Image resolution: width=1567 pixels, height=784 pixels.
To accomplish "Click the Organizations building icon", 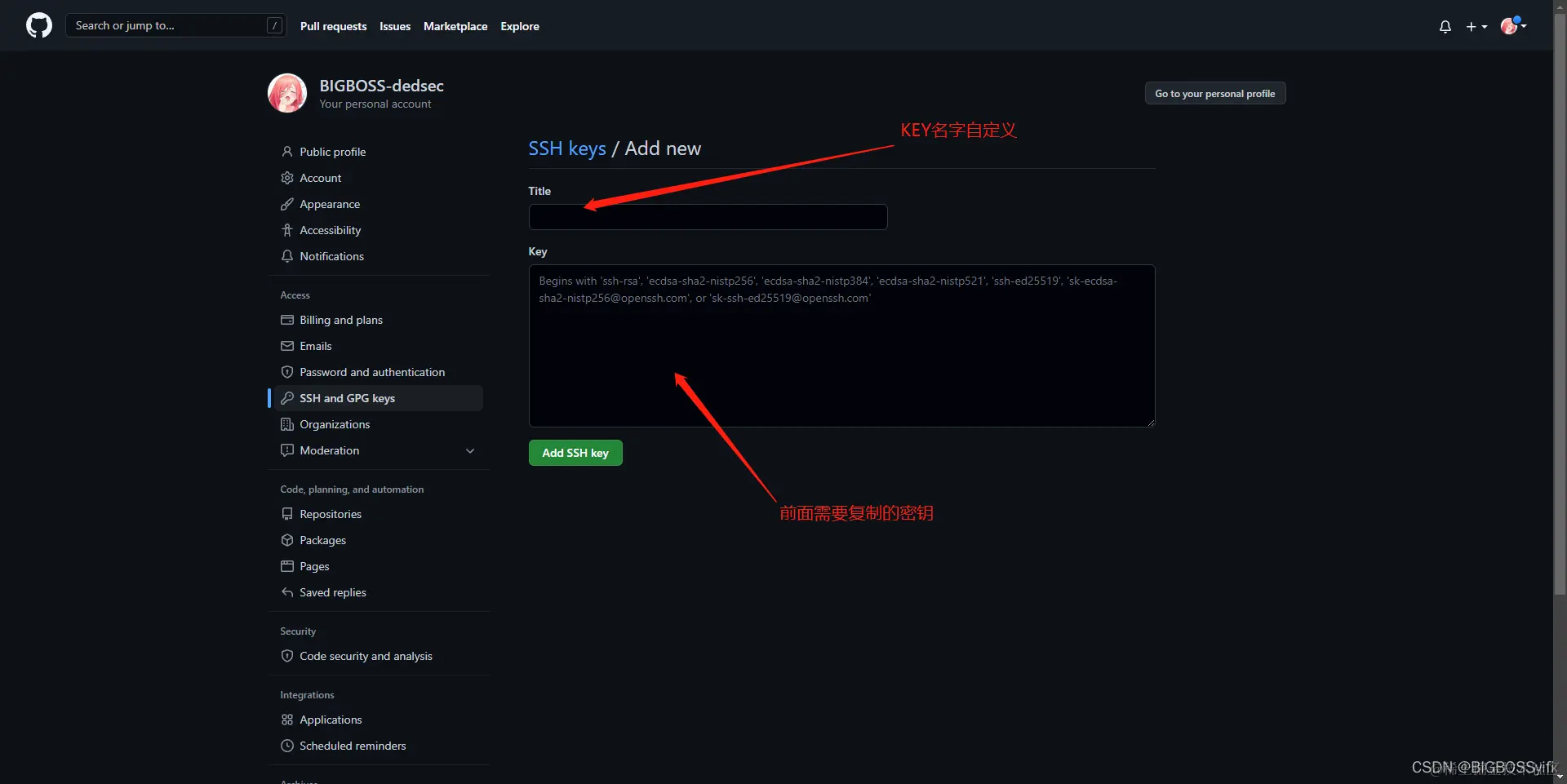I will pyautogui.click(x=287, y=424).
